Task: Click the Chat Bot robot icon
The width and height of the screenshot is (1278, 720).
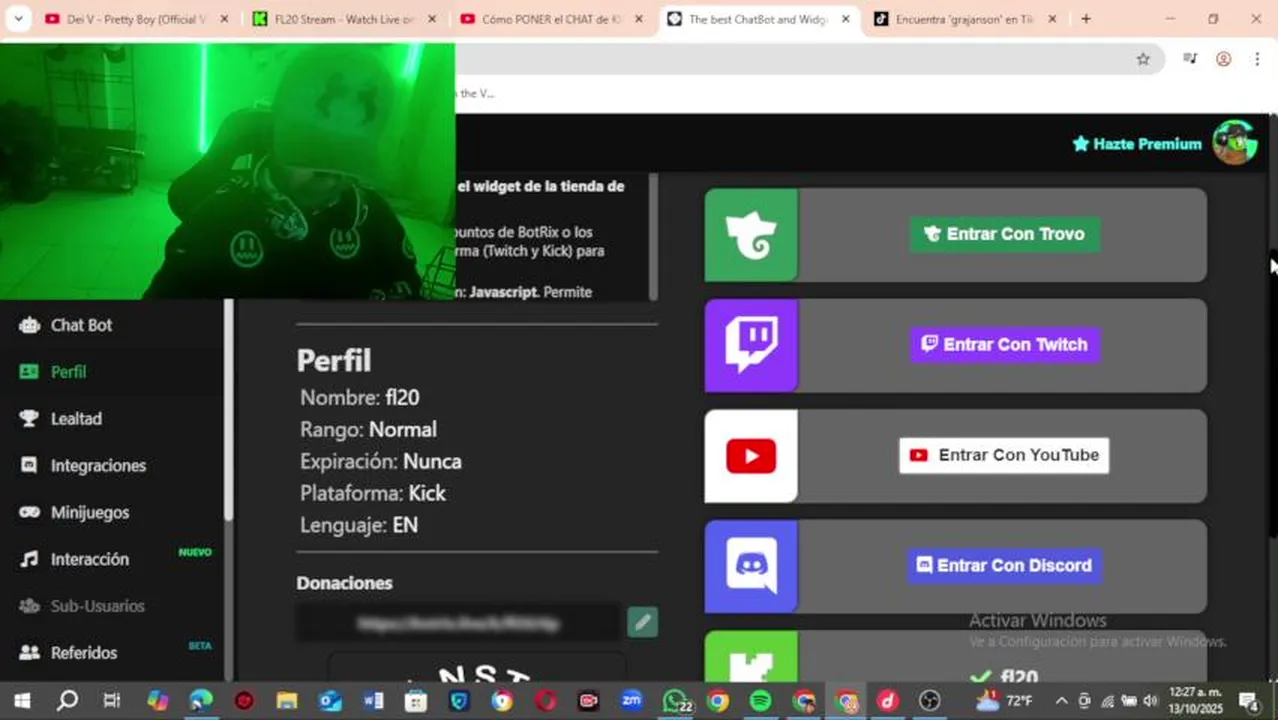Action: [30, 325]
